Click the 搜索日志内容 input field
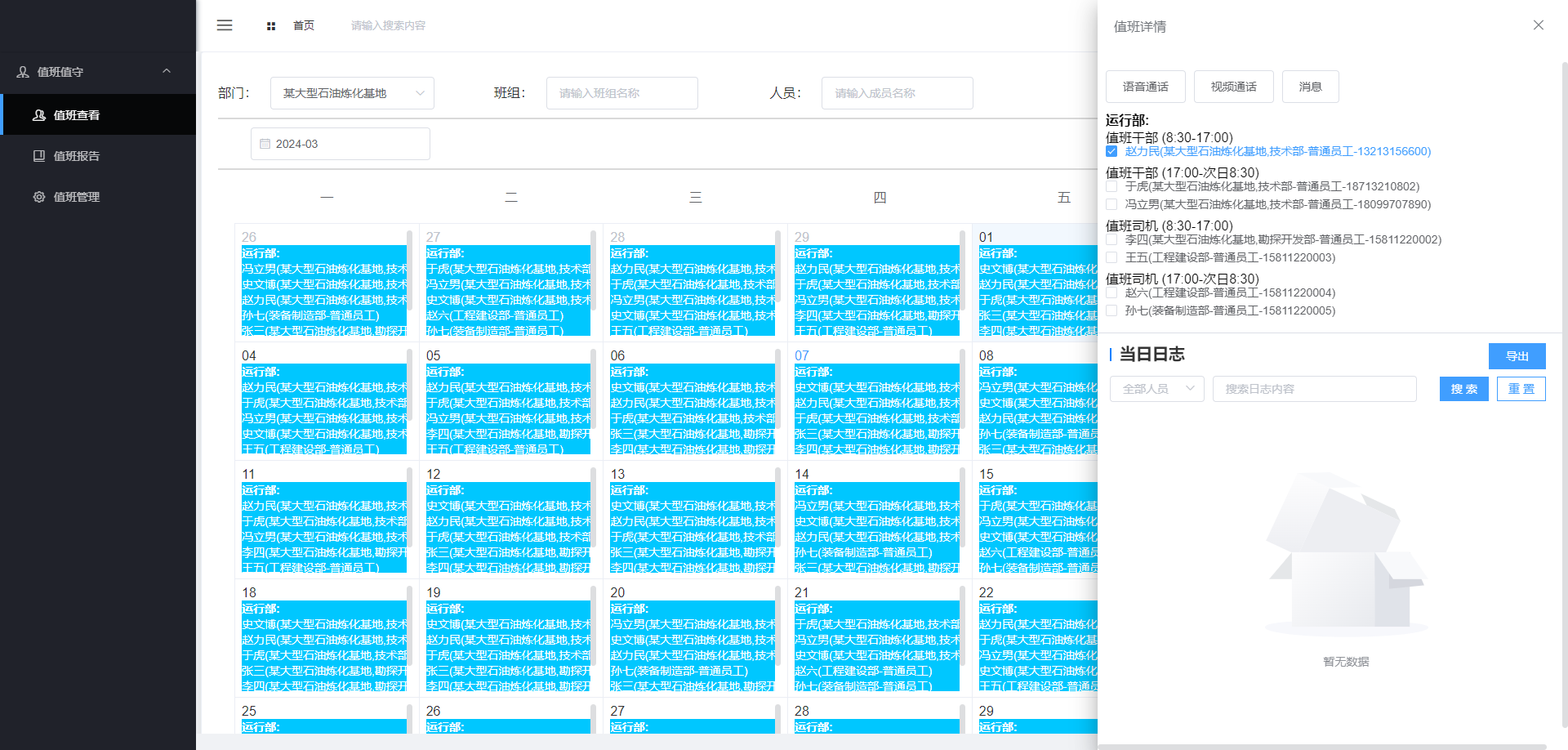Viewport: 1568px width, 750px height. click(x=1314, y=389)
